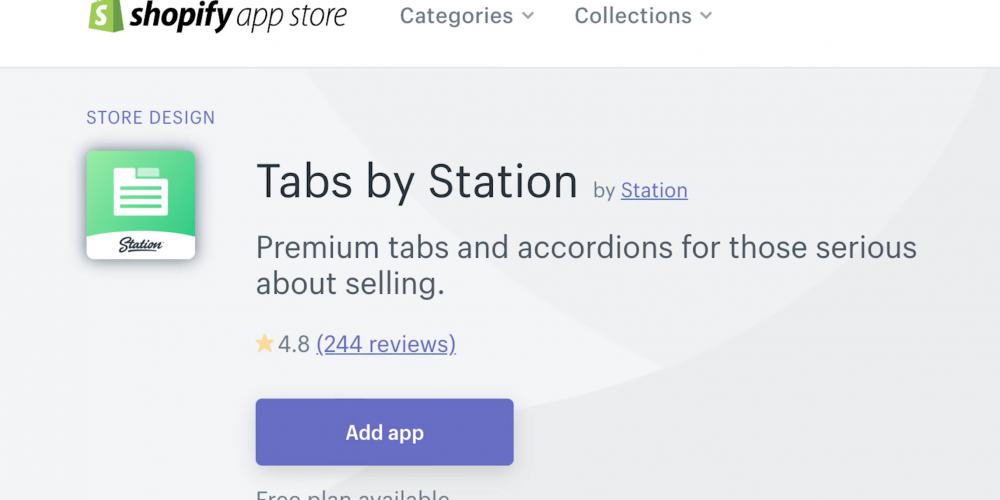Go to the STORE DESIGN category

pyautogui.click(x=151, y=118)
